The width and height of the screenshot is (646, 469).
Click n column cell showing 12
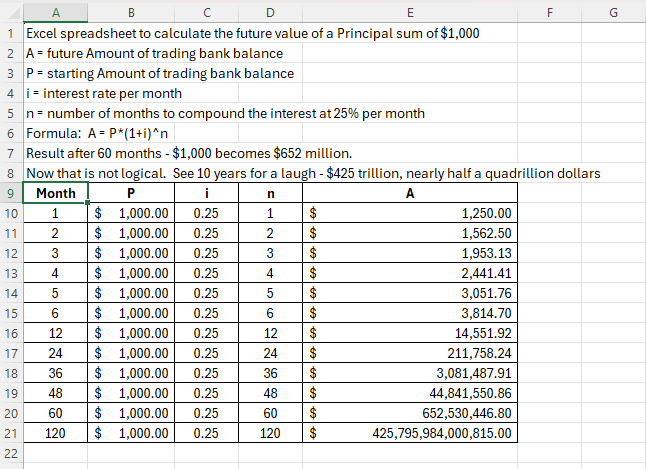tap(270, 333)
